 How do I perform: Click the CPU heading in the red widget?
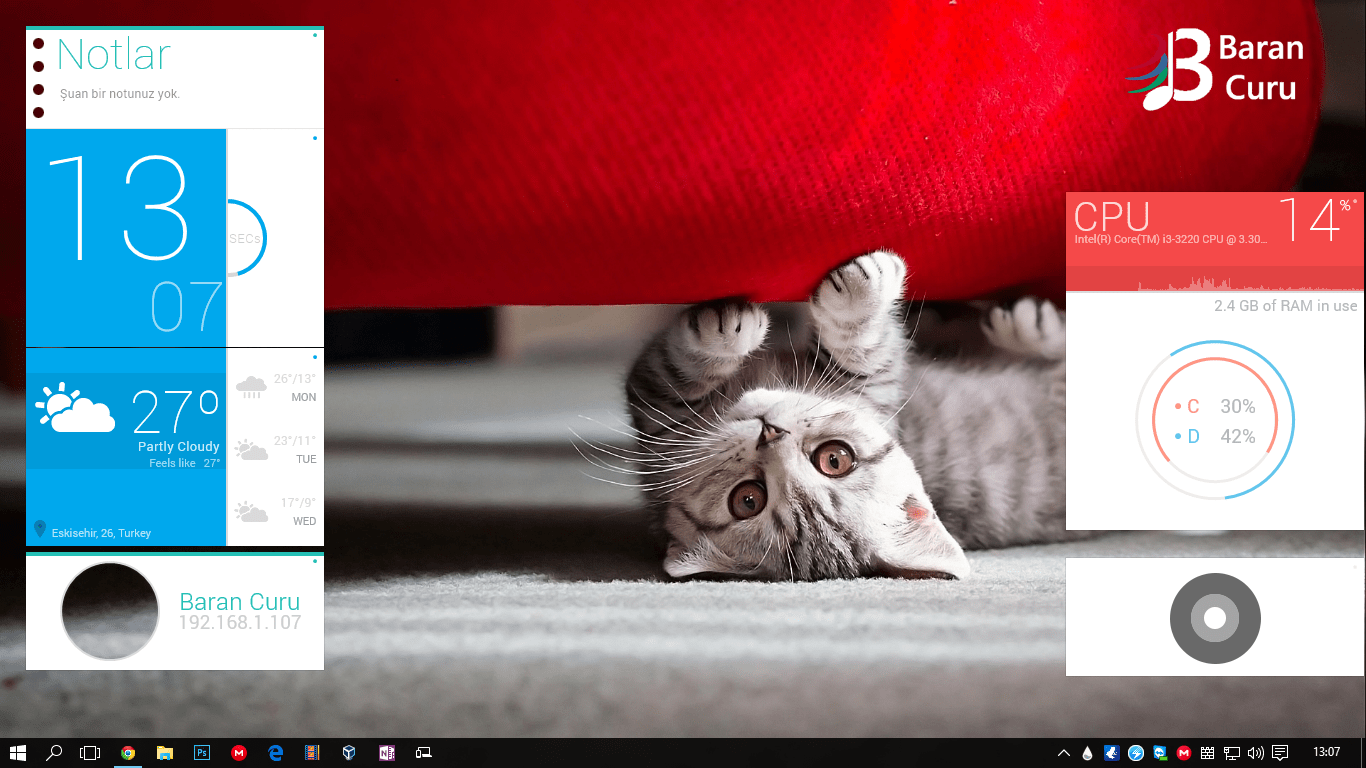tap(1112, 216)
